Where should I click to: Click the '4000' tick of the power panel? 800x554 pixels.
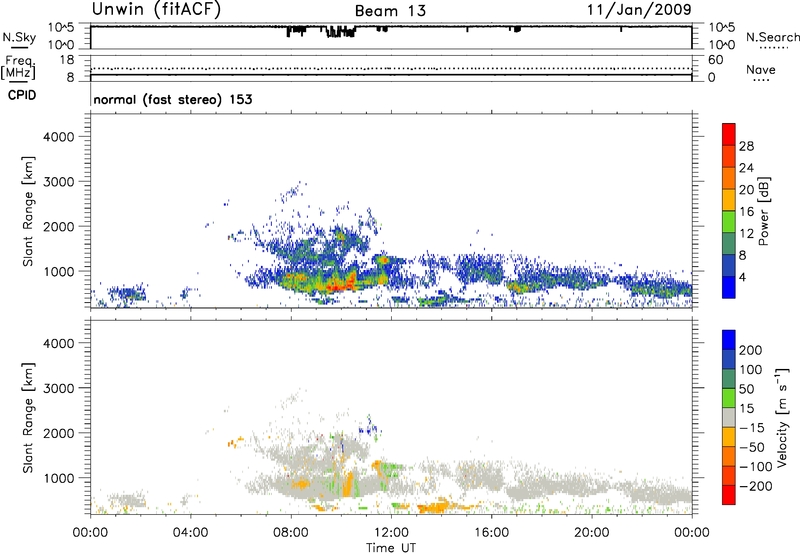pyautogui.click(x=59, y=137)
